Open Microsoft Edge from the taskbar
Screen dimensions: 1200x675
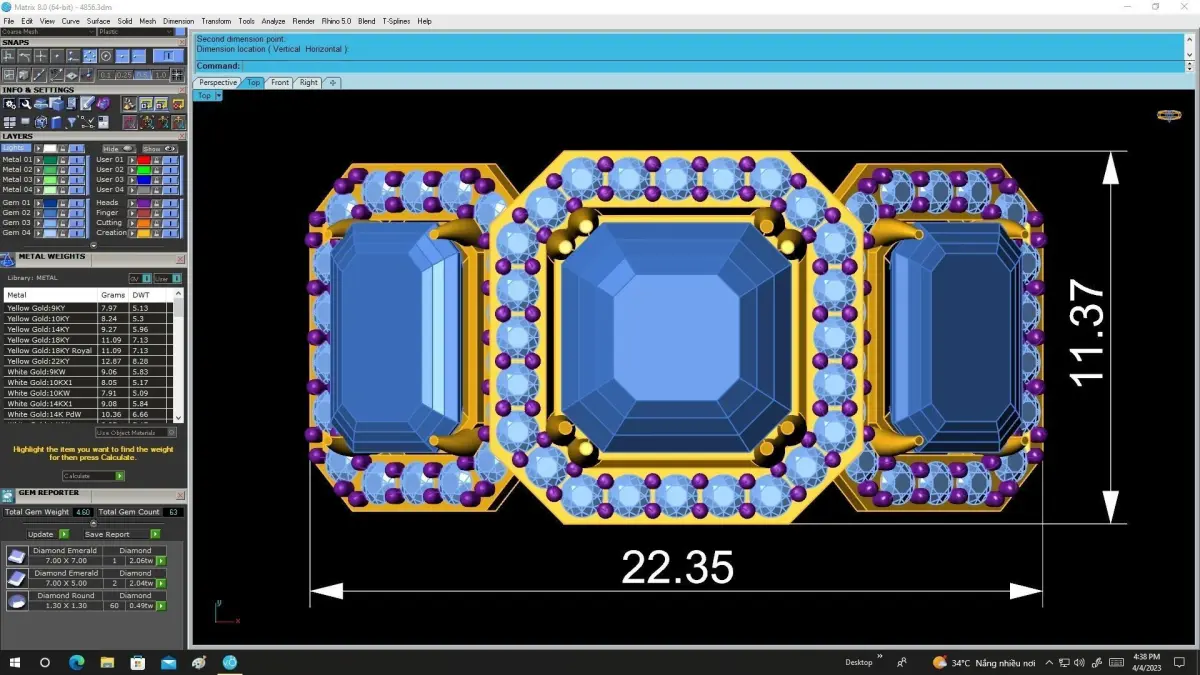[x=76, y=662]
